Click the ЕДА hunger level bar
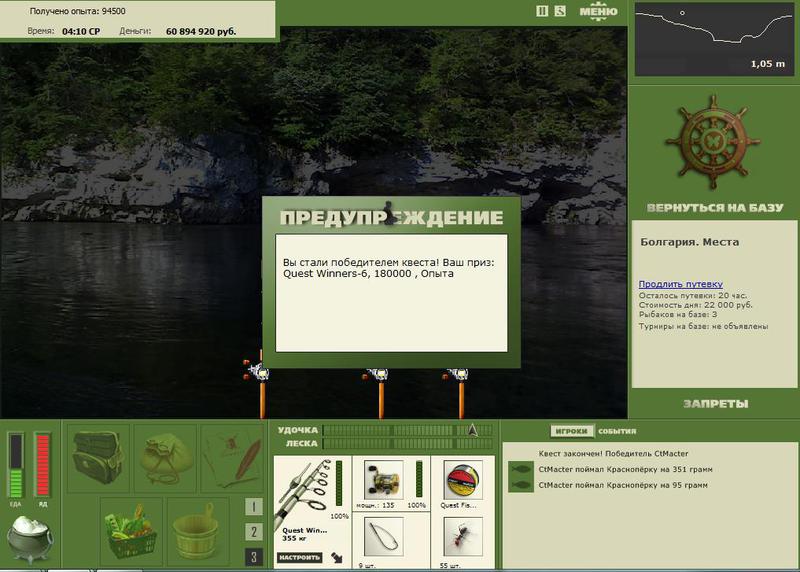Viewport: 800px width, 572px height. click(16, 465)
